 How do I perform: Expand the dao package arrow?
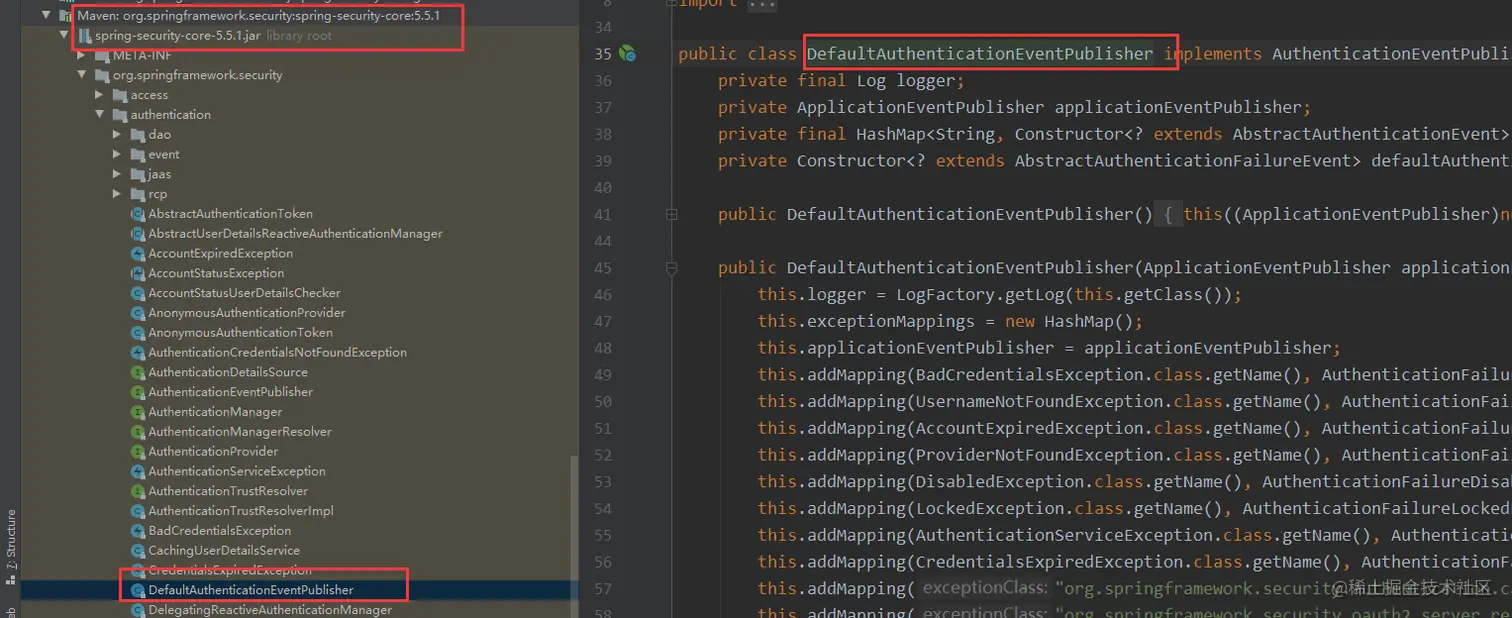(118, 135)
